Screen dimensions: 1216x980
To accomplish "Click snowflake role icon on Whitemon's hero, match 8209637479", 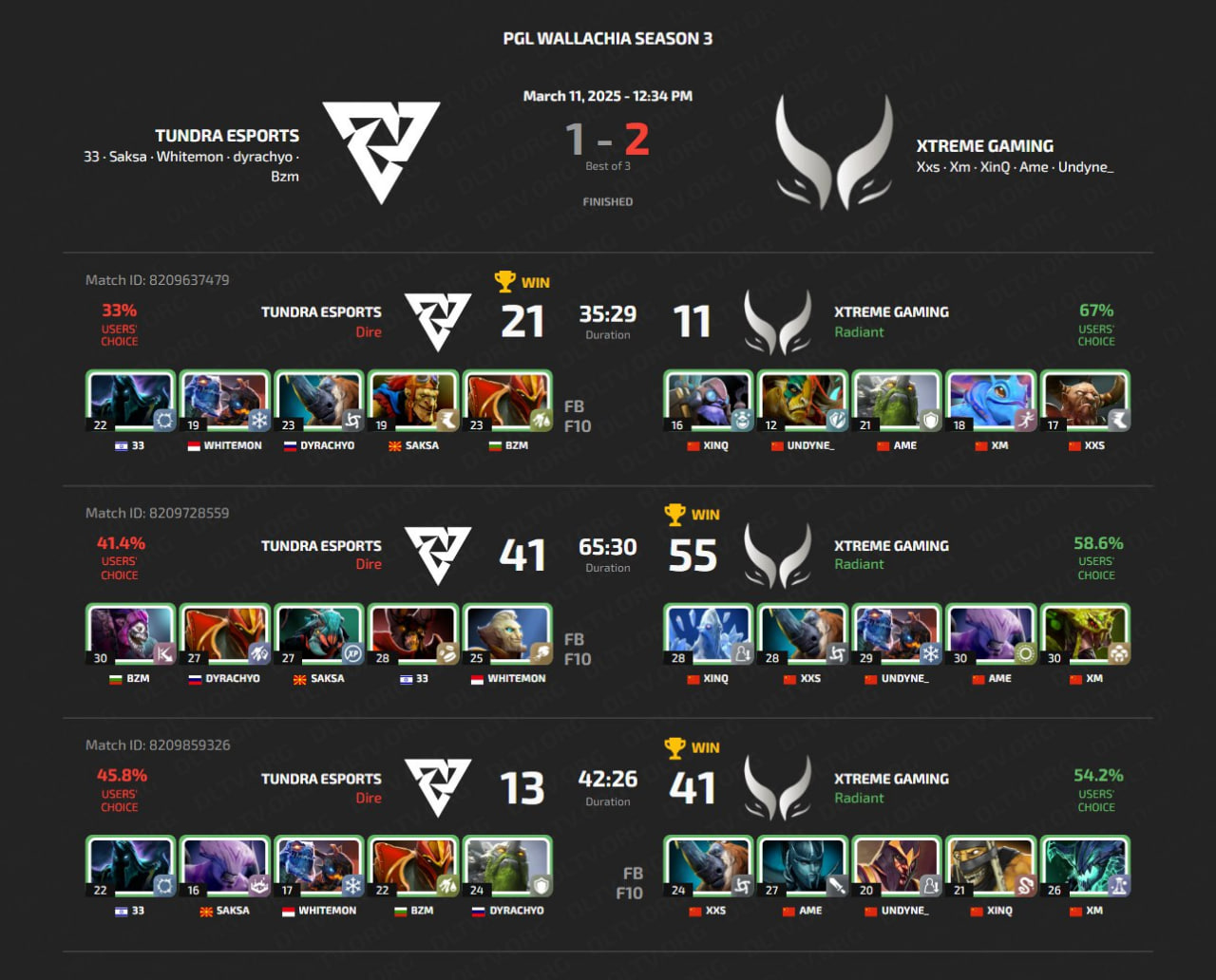I will click(258, 420).
